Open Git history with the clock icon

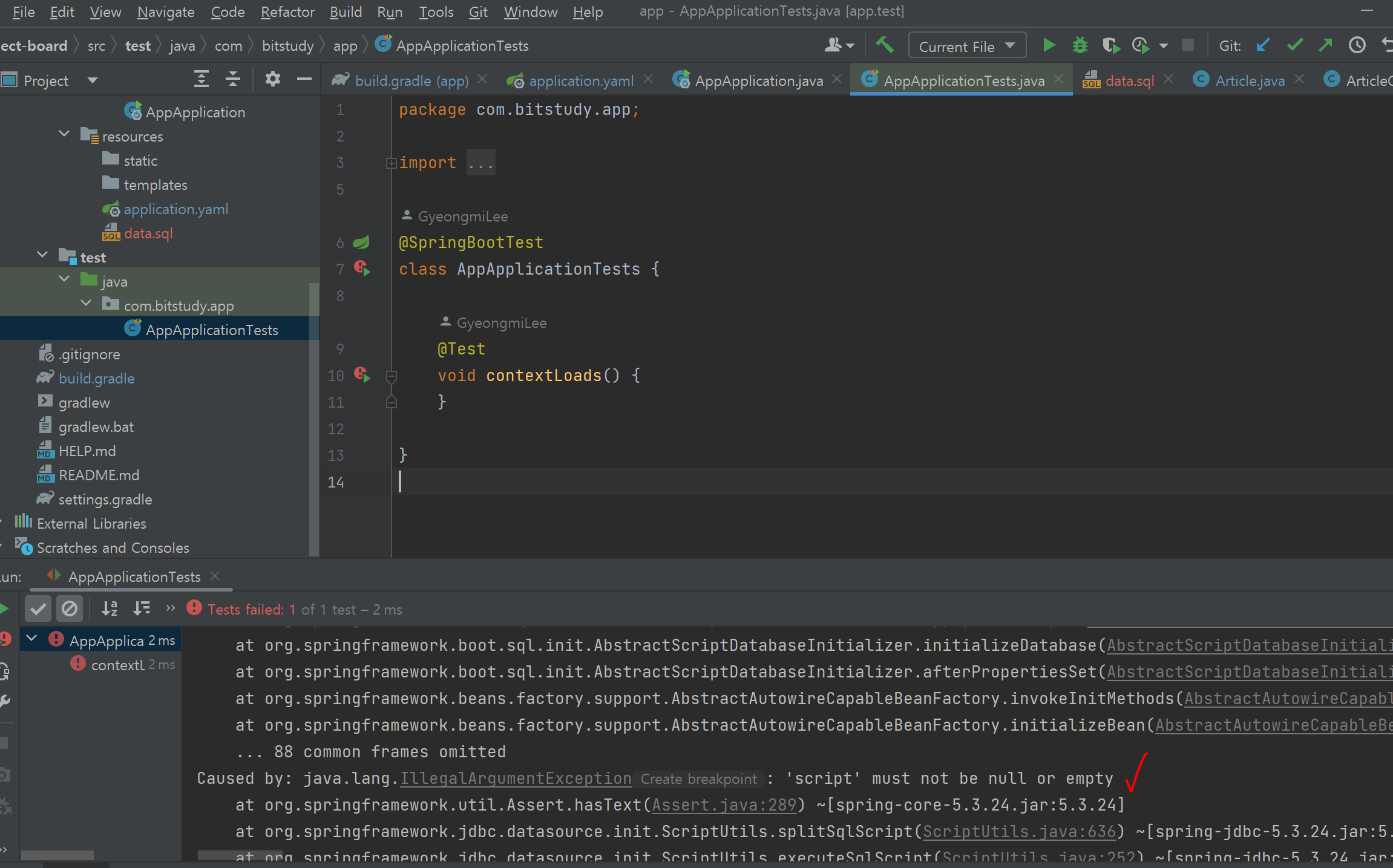(1357, 45)
